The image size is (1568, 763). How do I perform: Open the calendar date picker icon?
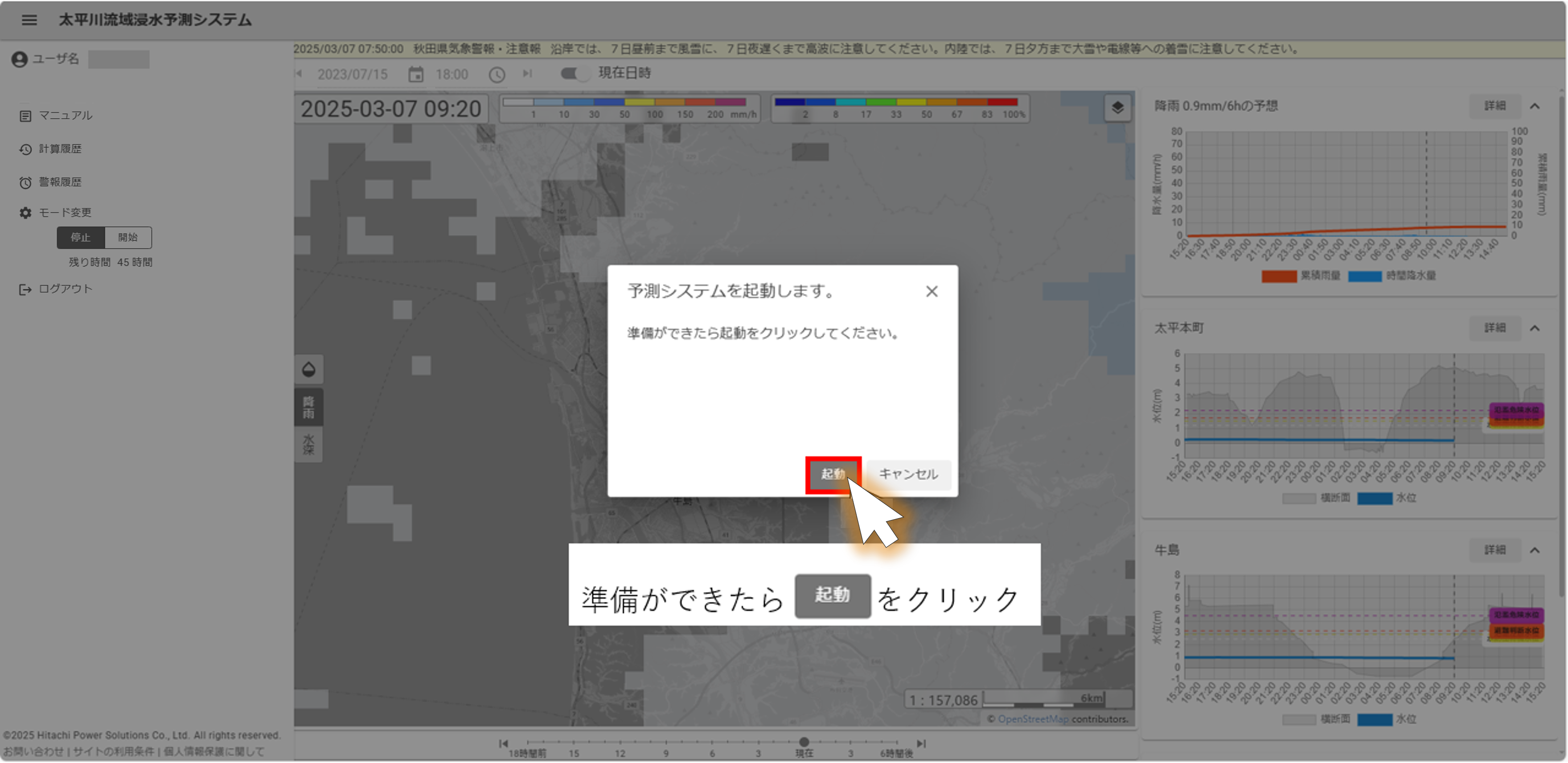pos(416,74)
